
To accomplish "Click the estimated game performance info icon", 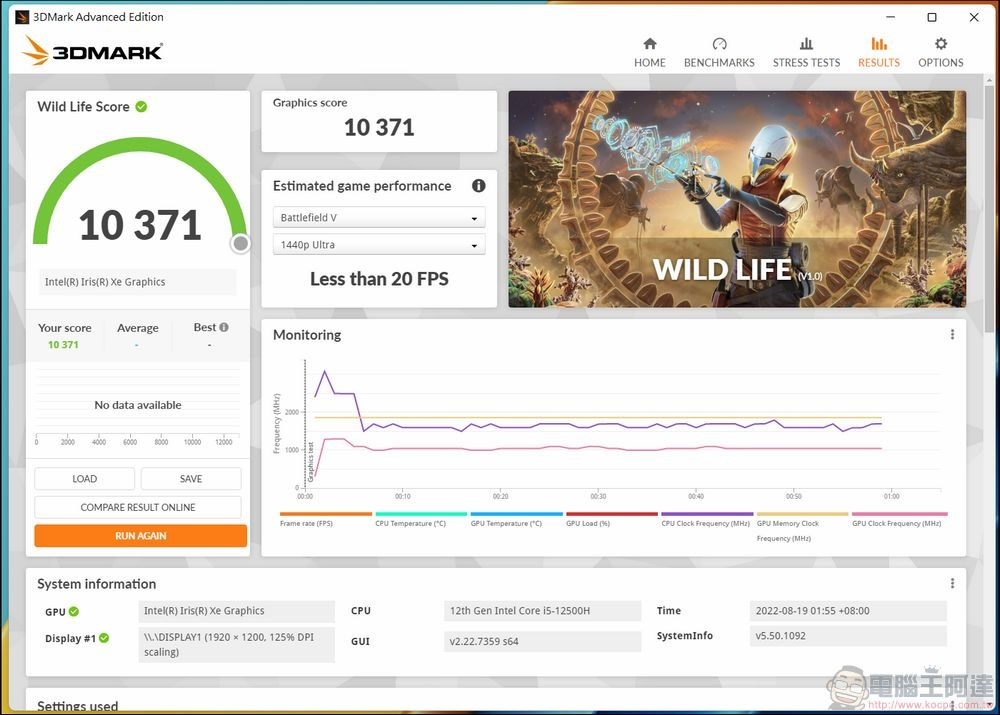I will coord(479,186).
